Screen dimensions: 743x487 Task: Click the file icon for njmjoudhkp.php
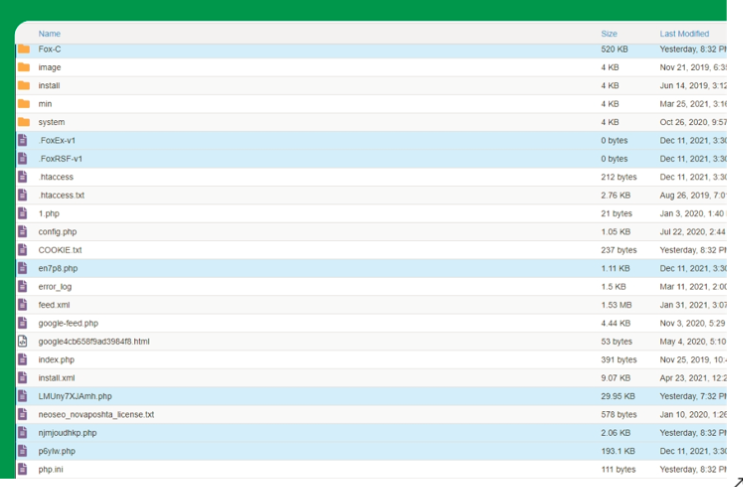[22, 433]
